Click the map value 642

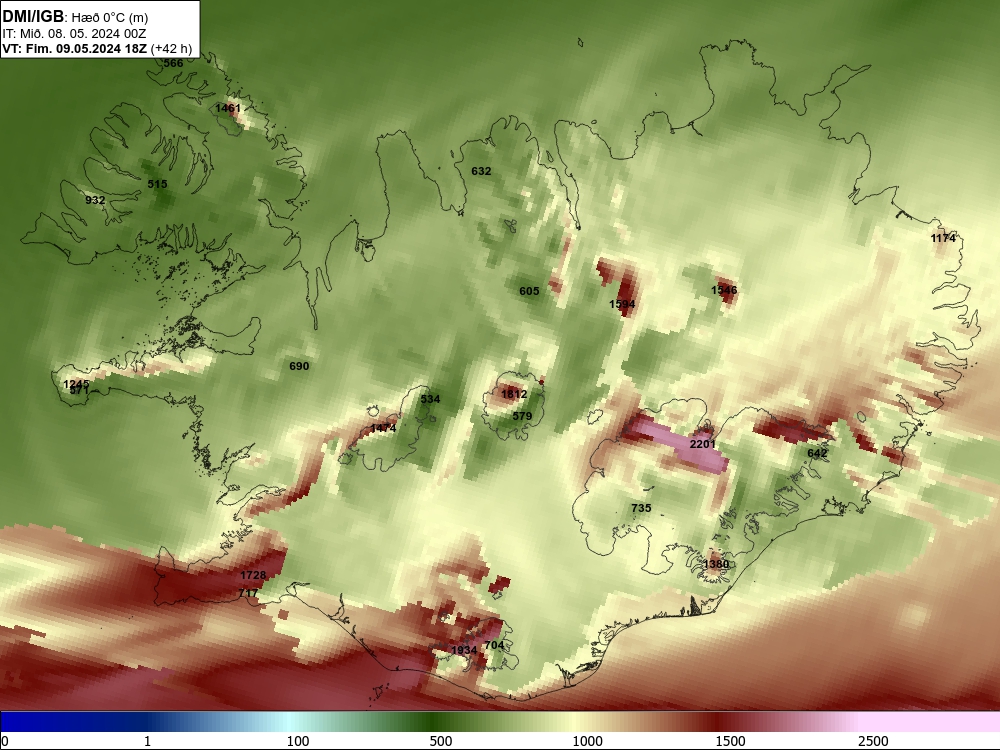[817, 453]
